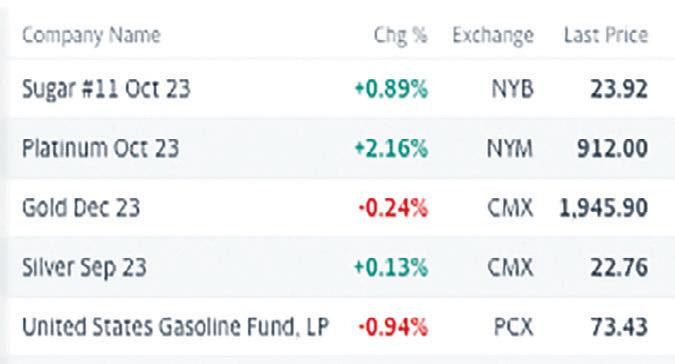Select the 912.00 last price cell
Image resolution: width=675 pixels, height=364 pixels.
tap(612, 148)
